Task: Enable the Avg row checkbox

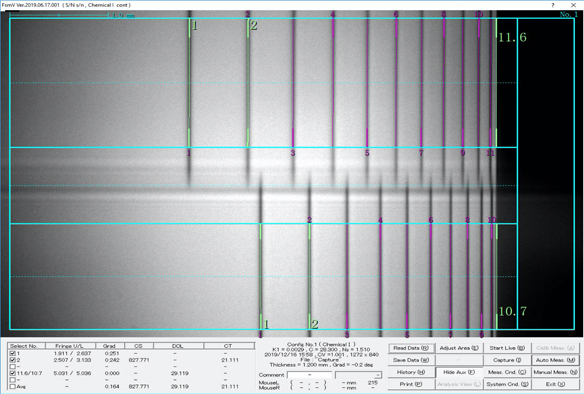Action: coord(13,387)
